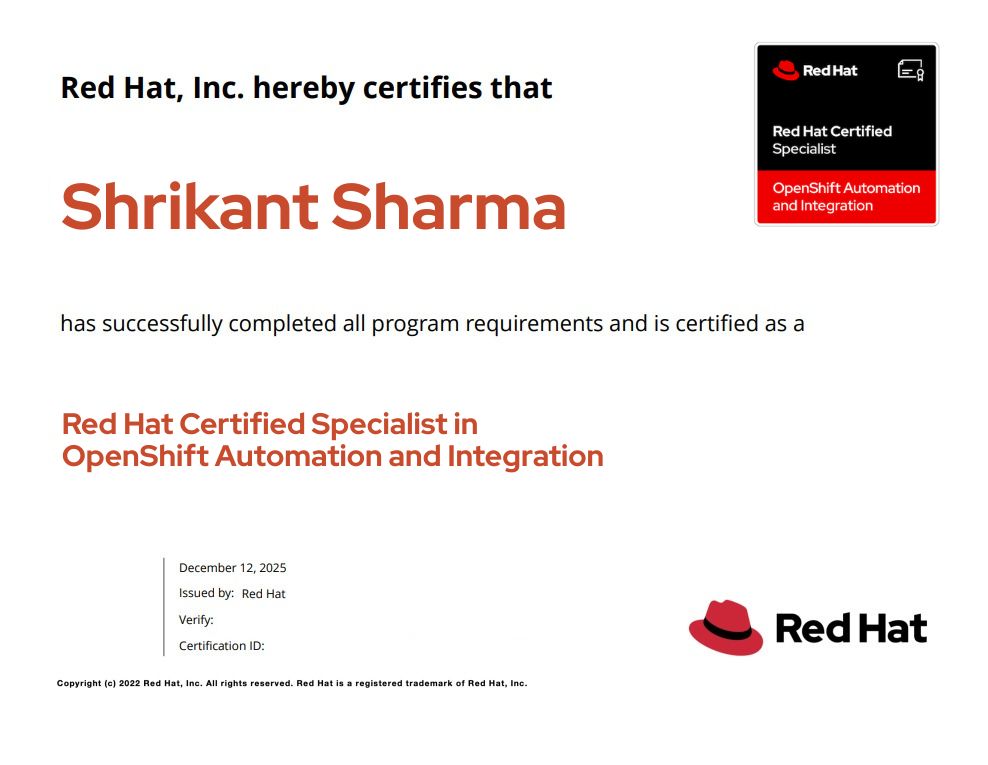Click the word 'Specialist' in the badge
The height and width of the screenshot is (765, 988).
click(x=803, y=149)
